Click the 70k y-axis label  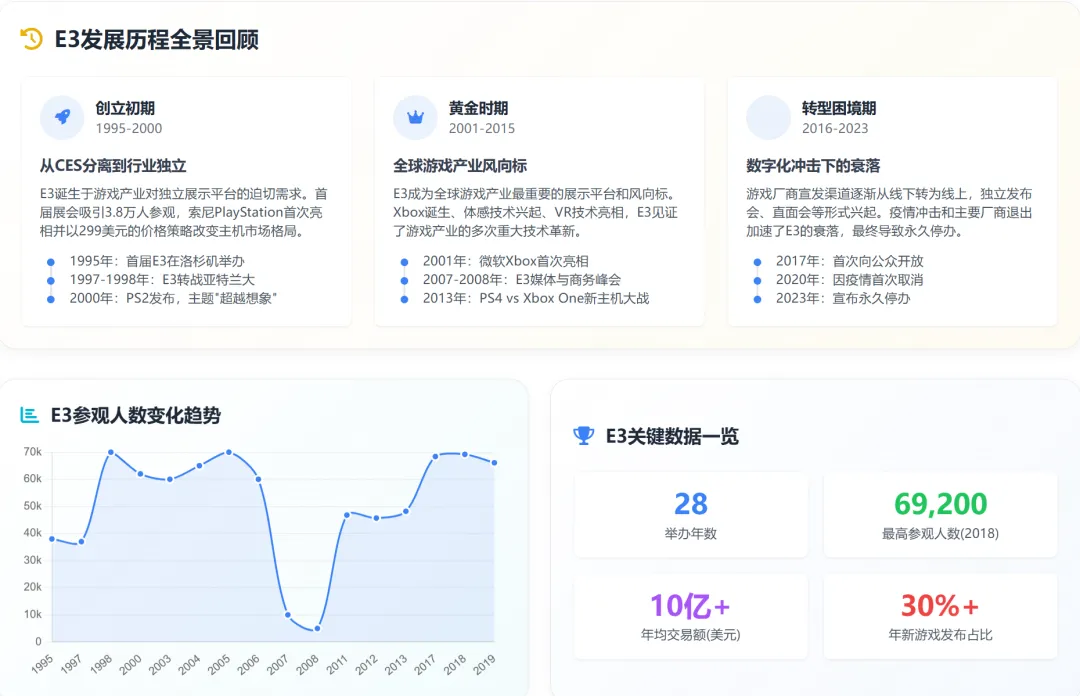click(32, 452)
